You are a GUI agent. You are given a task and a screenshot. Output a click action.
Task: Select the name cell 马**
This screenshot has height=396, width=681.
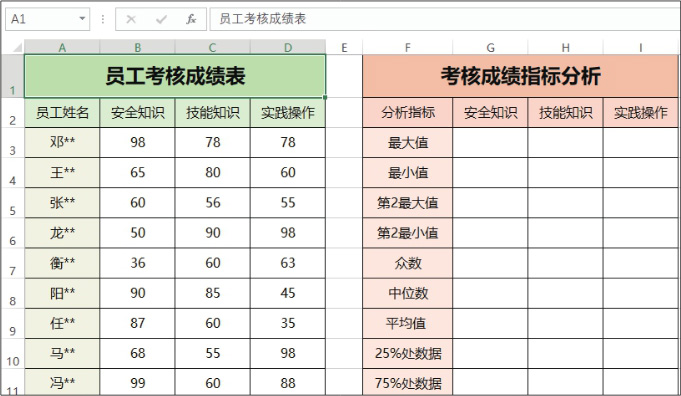click(62, 353)
